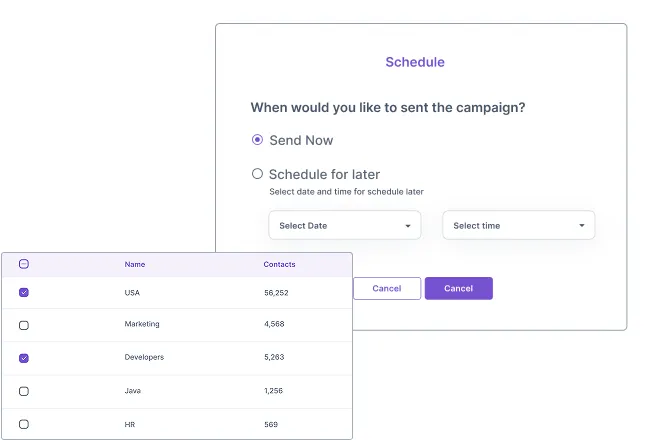
Task: Select the Send Now radio option
Action: [x=257, y=140]
